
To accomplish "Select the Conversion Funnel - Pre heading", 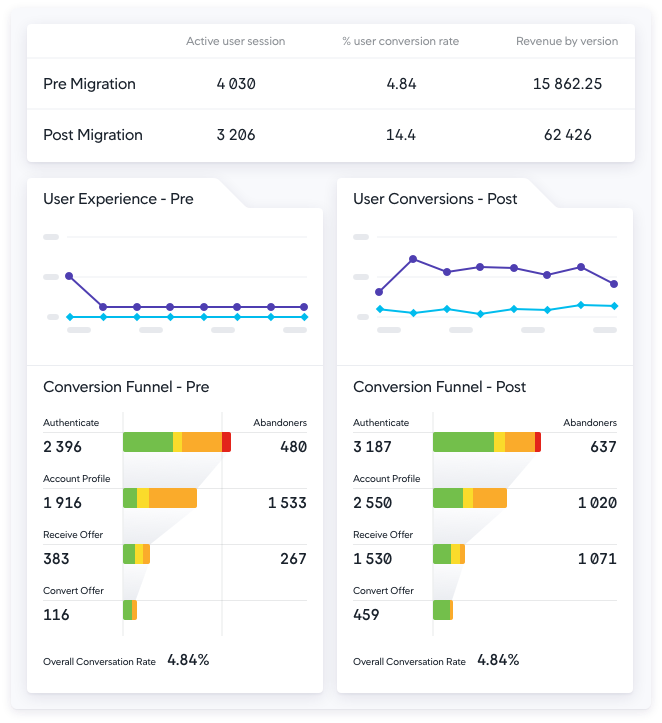I will [x=126, y=387].
